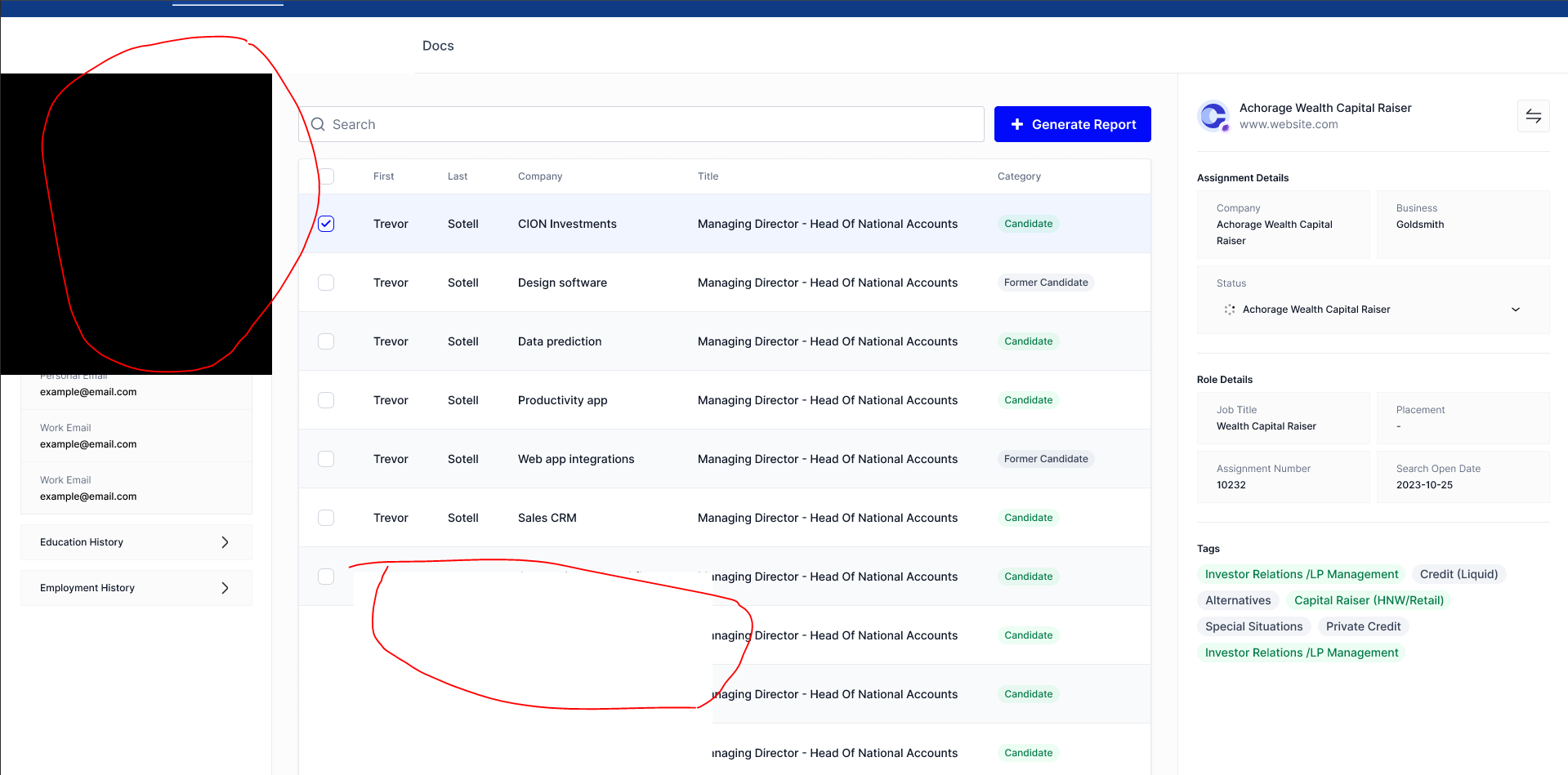Click Candidate badge in CION Investments row

point(1028,224)
